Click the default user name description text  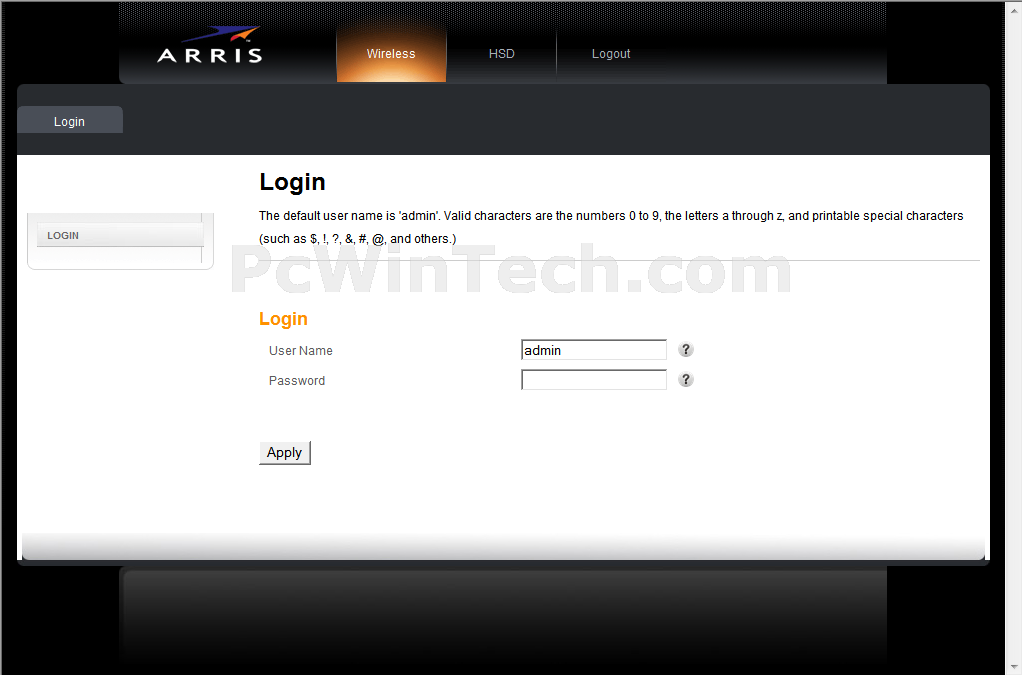tap(611, 227)
